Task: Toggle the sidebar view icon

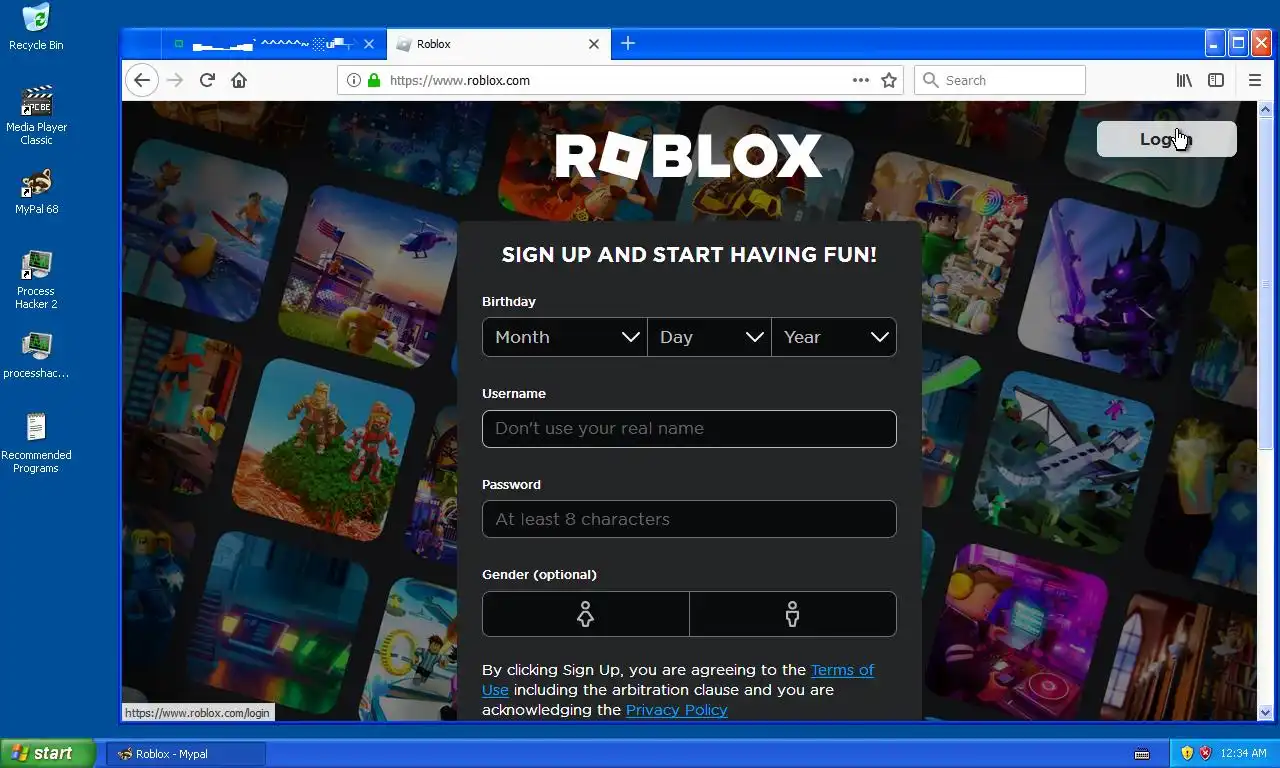Action: pos(1216,80)
